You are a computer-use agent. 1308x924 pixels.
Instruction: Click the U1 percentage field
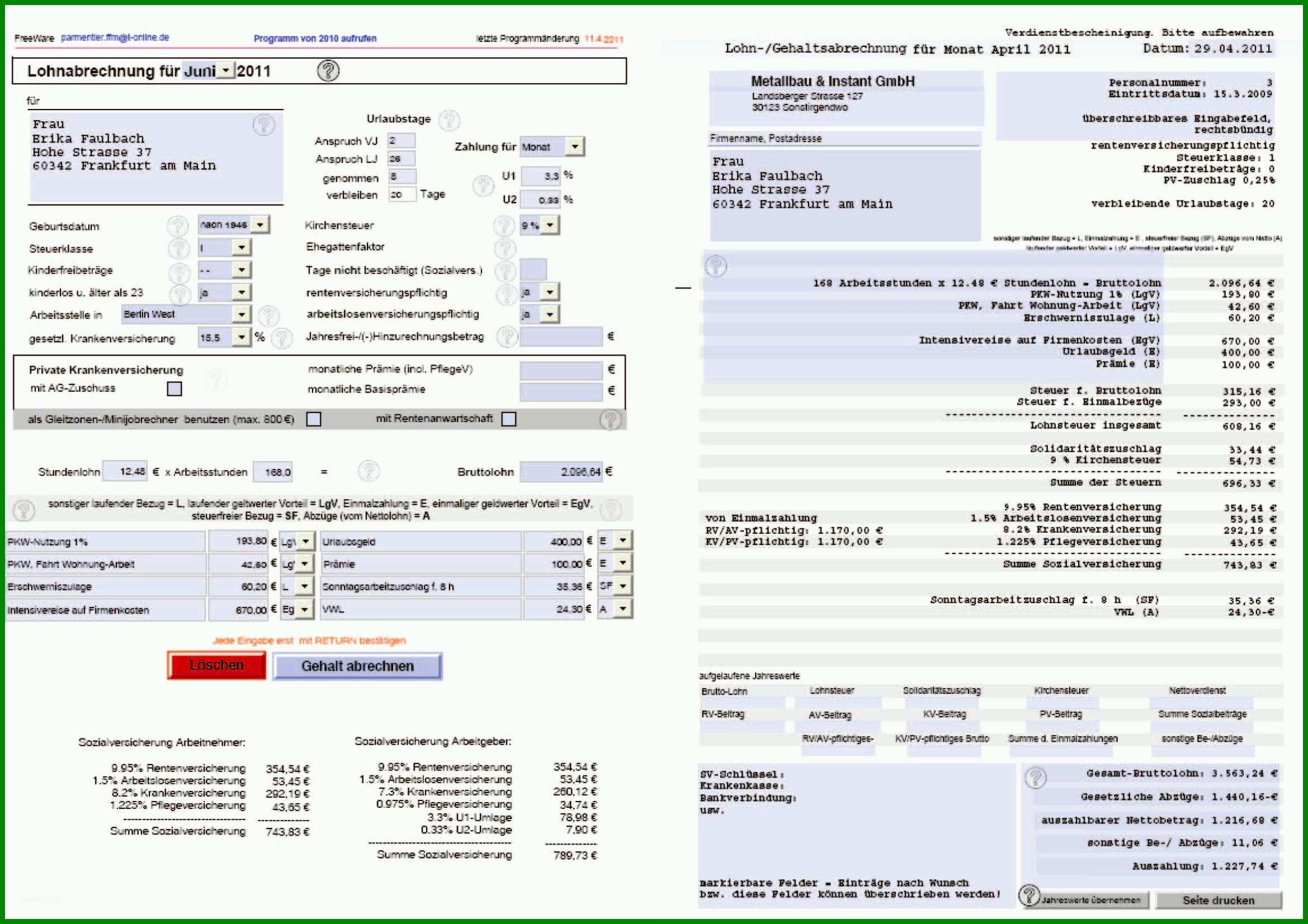point(541,176)
